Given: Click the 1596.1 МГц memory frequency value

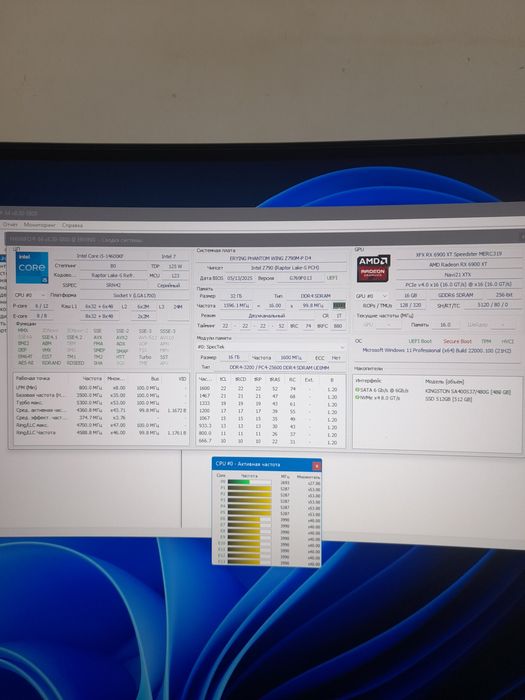Looking at the screenshot, I should [x=237, y=306].
